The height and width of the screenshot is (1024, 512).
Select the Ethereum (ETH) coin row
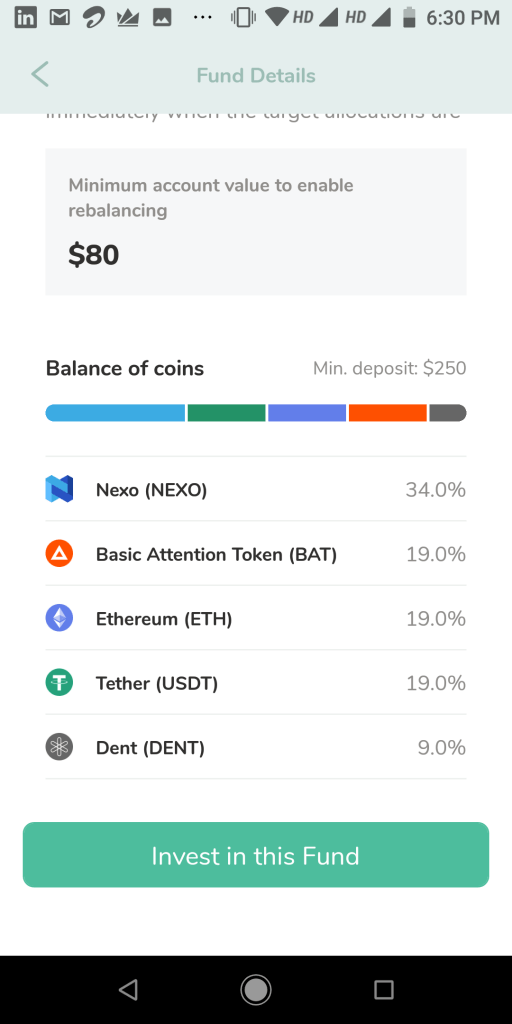256,618
